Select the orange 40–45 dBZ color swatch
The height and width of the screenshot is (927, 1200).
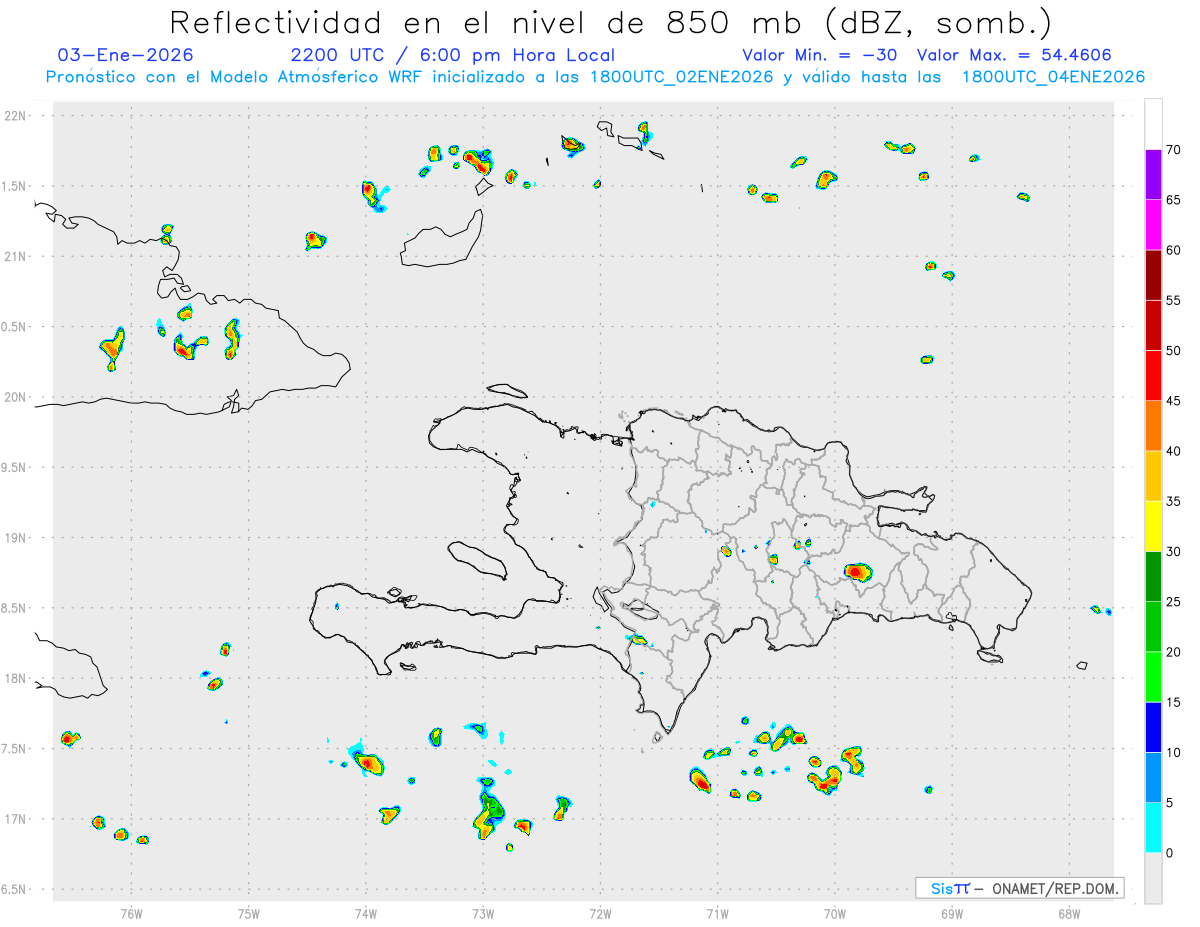tap(1153, 426)
